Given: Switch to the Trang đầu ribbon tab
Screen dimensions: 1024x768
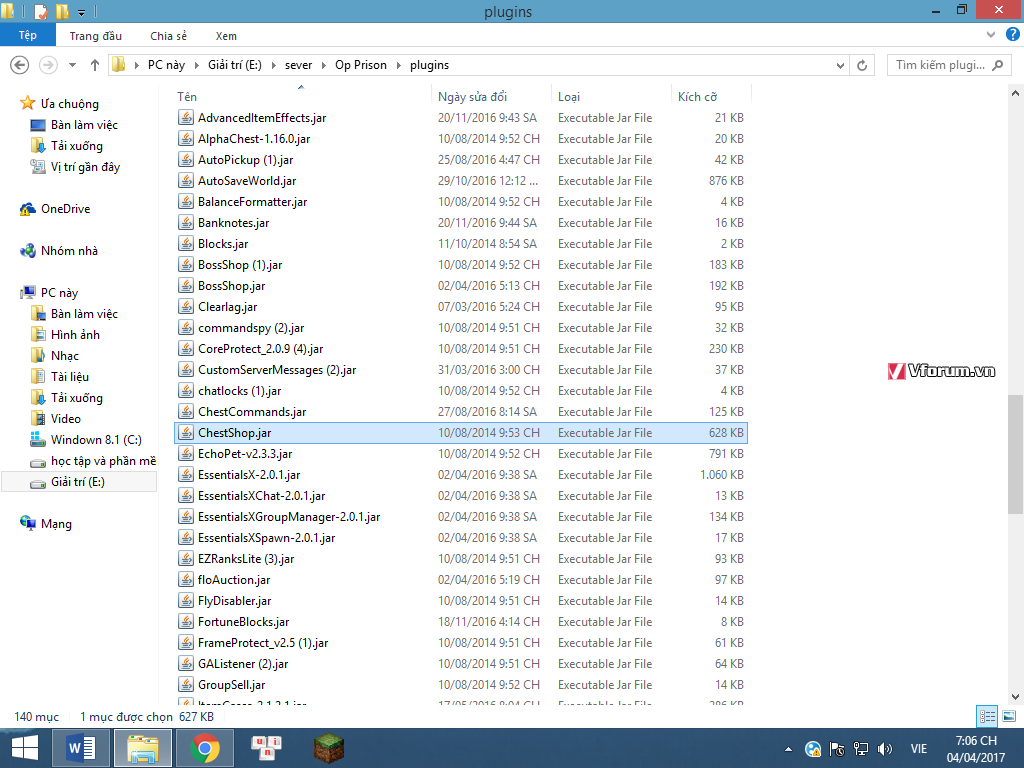Looking at the screenshot, I should (96, 36).
